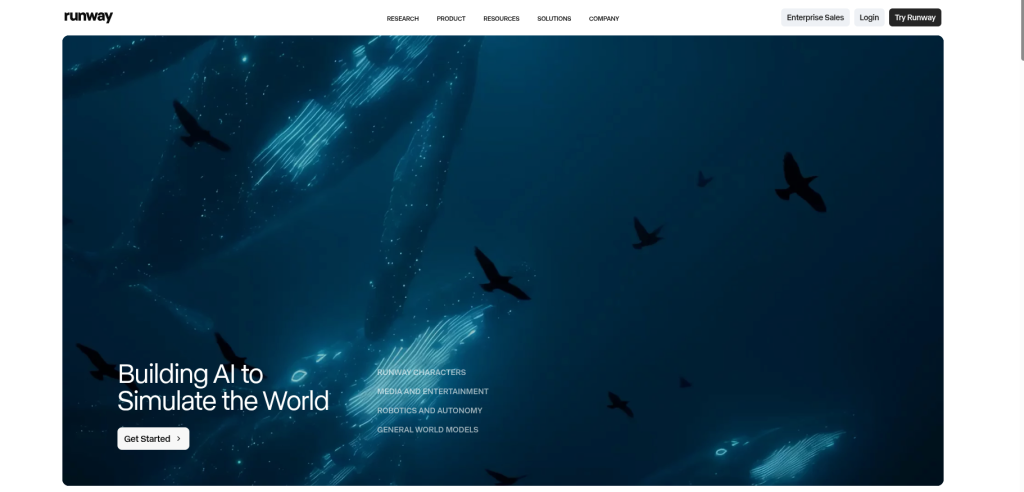The height and width of the screenshot is (492, 1024).
Task: Click the dark Try Runway button
Action: [x=914, y=18]
